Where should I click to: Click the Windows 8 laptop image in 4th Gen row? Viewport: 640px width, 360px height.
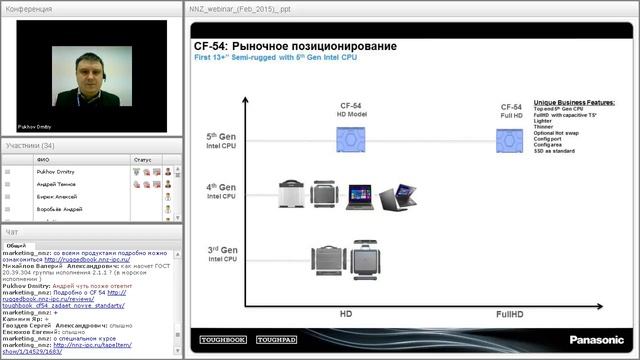pyautogui.click(x=360, y=197)
